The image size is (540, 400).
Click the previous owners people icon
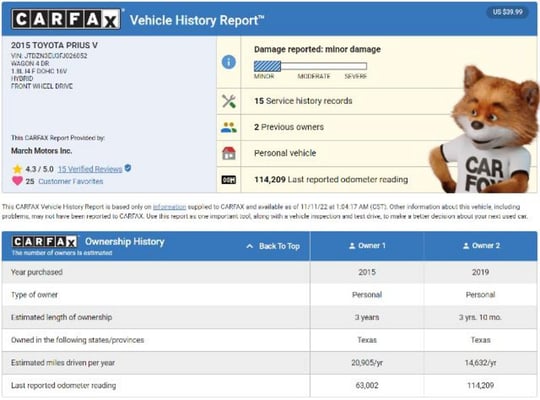229,127
